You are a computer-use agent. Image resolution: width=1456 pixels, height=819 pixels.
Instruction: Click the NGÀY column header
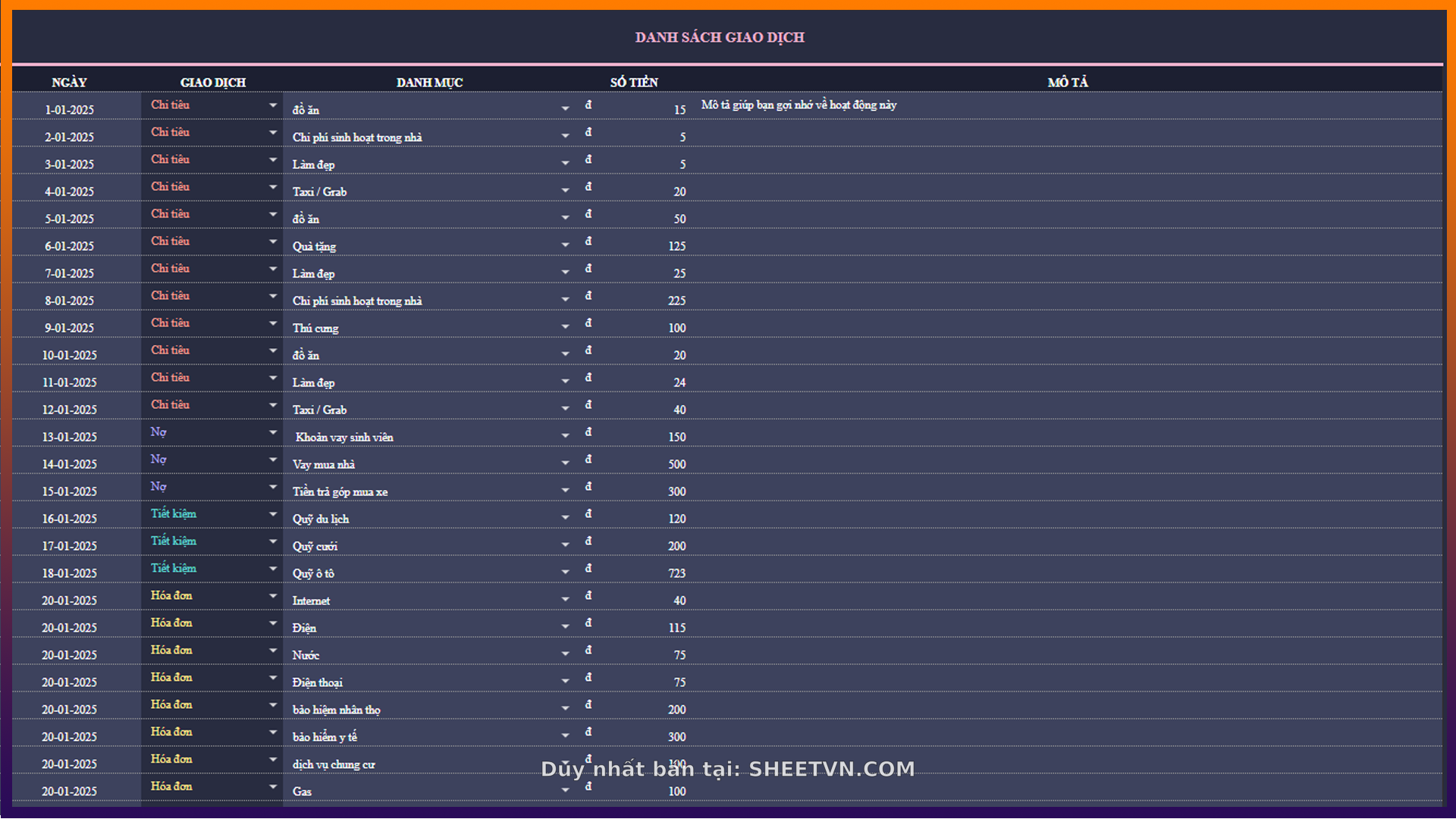click(x=69, y=82)
